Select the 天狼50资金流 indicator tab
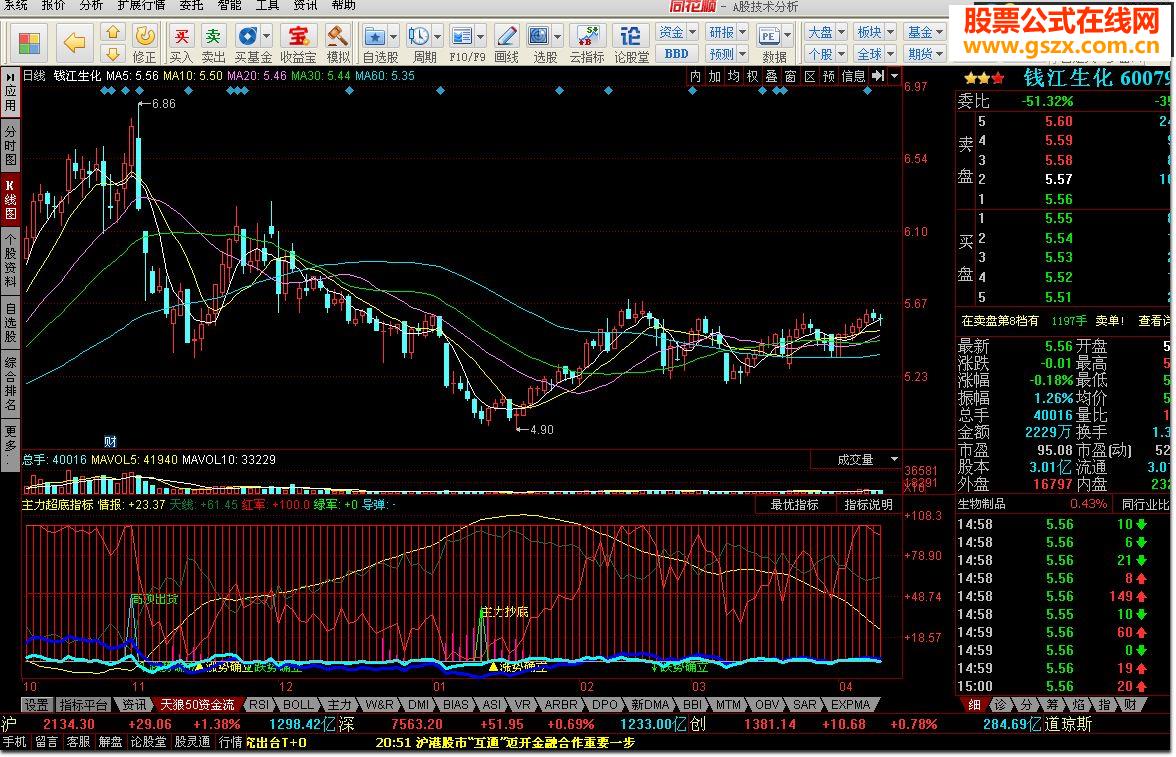Image resolution: width=1176 pixels, height=757 pixels. 198,704
